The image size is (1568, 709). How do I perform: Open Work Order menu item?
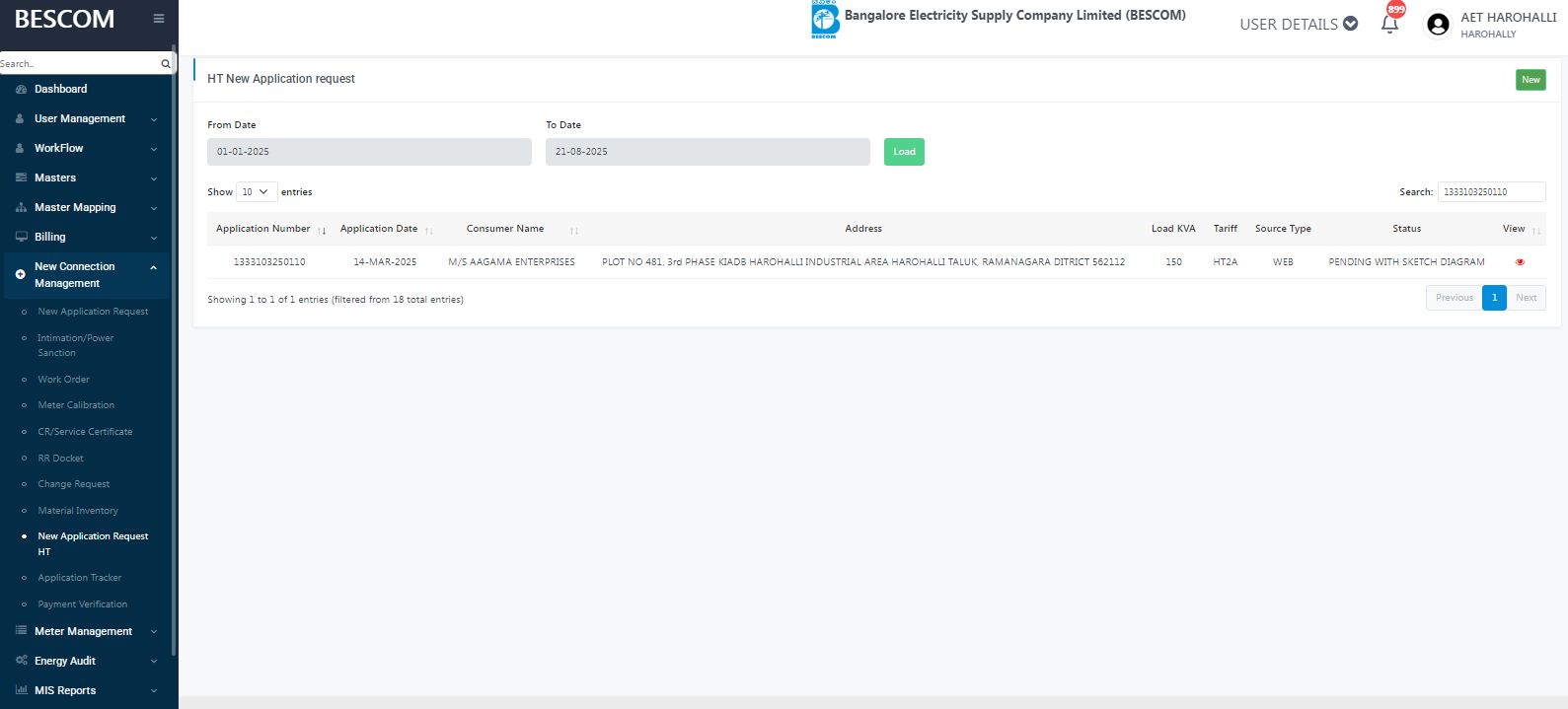63,380
